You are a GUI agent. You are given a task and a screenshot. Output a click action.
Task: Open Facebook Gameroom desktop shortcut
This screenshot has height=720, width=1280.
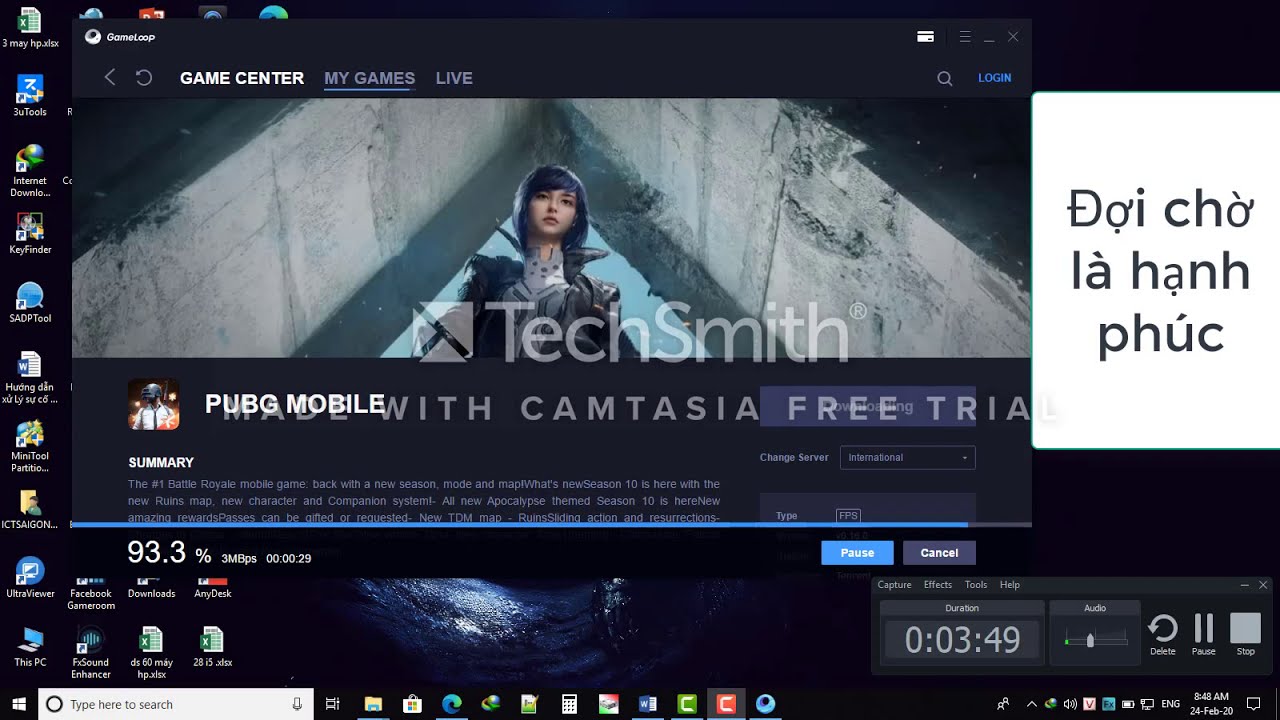coord(91,594)
